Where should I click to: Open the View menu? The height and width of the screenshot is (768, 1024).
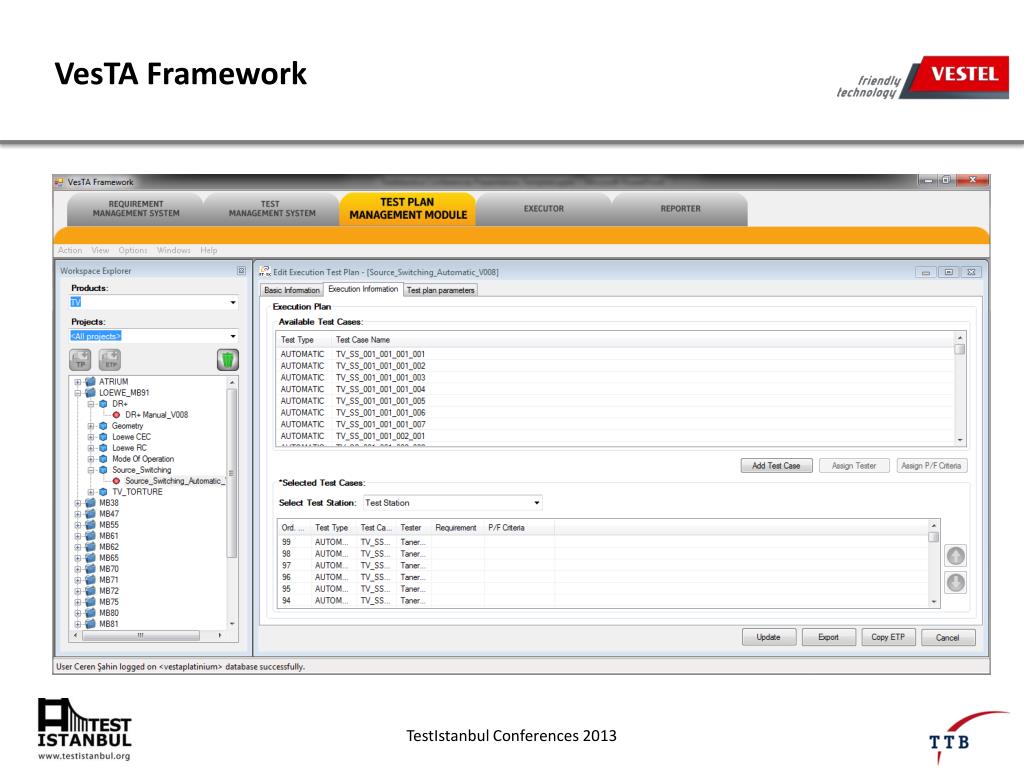pos(100,250)
